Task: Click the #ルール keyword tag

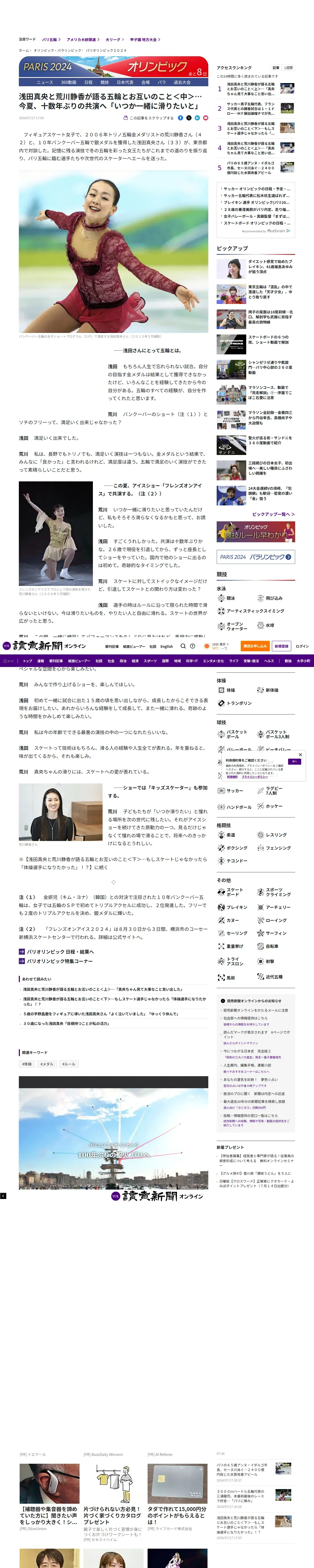Action: [x=69, y=1064]
